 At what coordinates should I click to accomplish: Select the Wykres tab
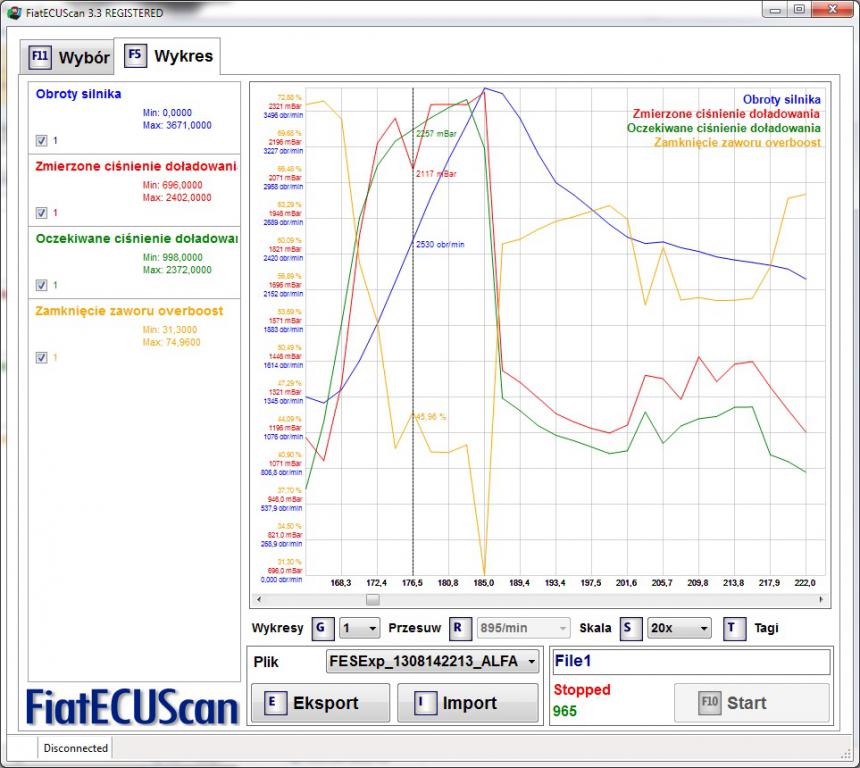click(x=167, y=55)
